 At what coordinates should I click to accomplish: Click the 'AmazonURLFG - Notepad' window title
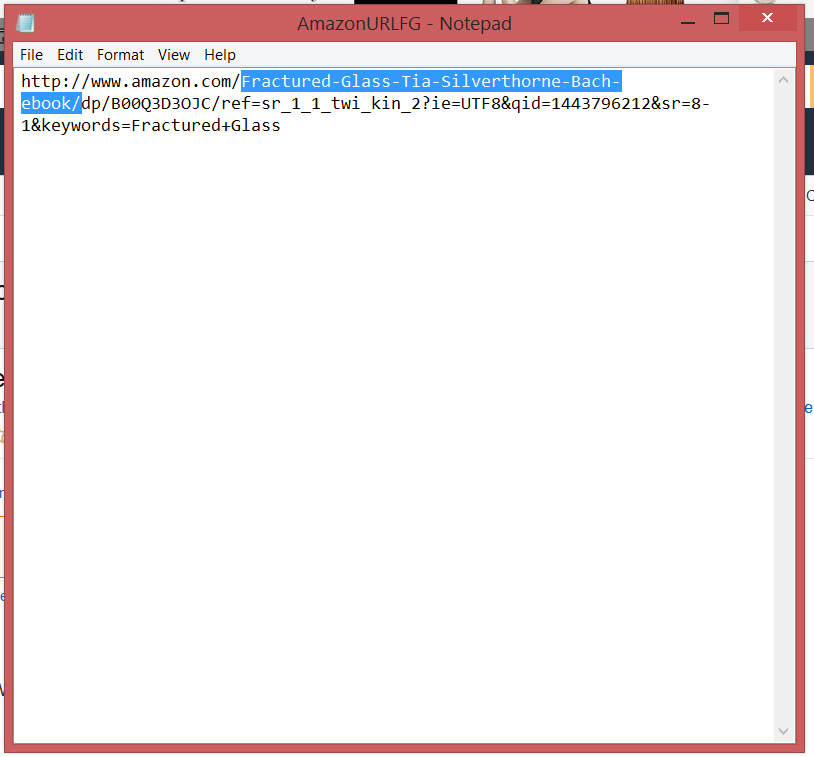(x=404, y=24)
